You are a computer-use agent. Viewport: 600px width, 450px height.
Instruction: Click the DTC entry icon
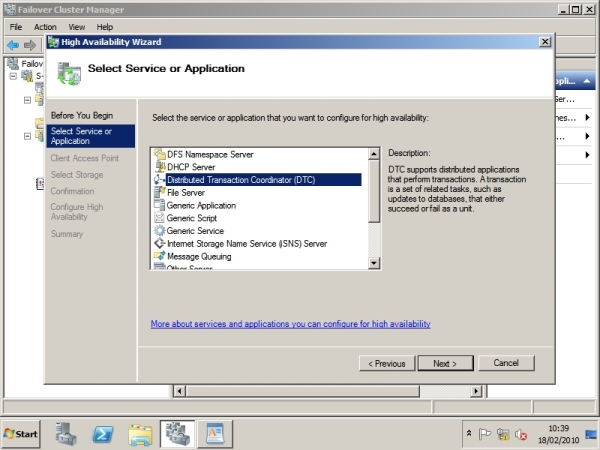[159, 179]
